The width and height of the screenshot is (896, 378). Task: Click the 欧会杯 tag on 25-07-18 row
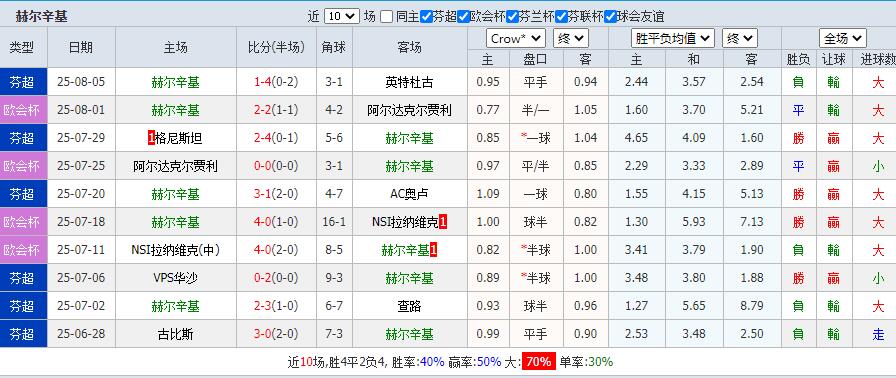pyautogui.click(x=23, y=222)
